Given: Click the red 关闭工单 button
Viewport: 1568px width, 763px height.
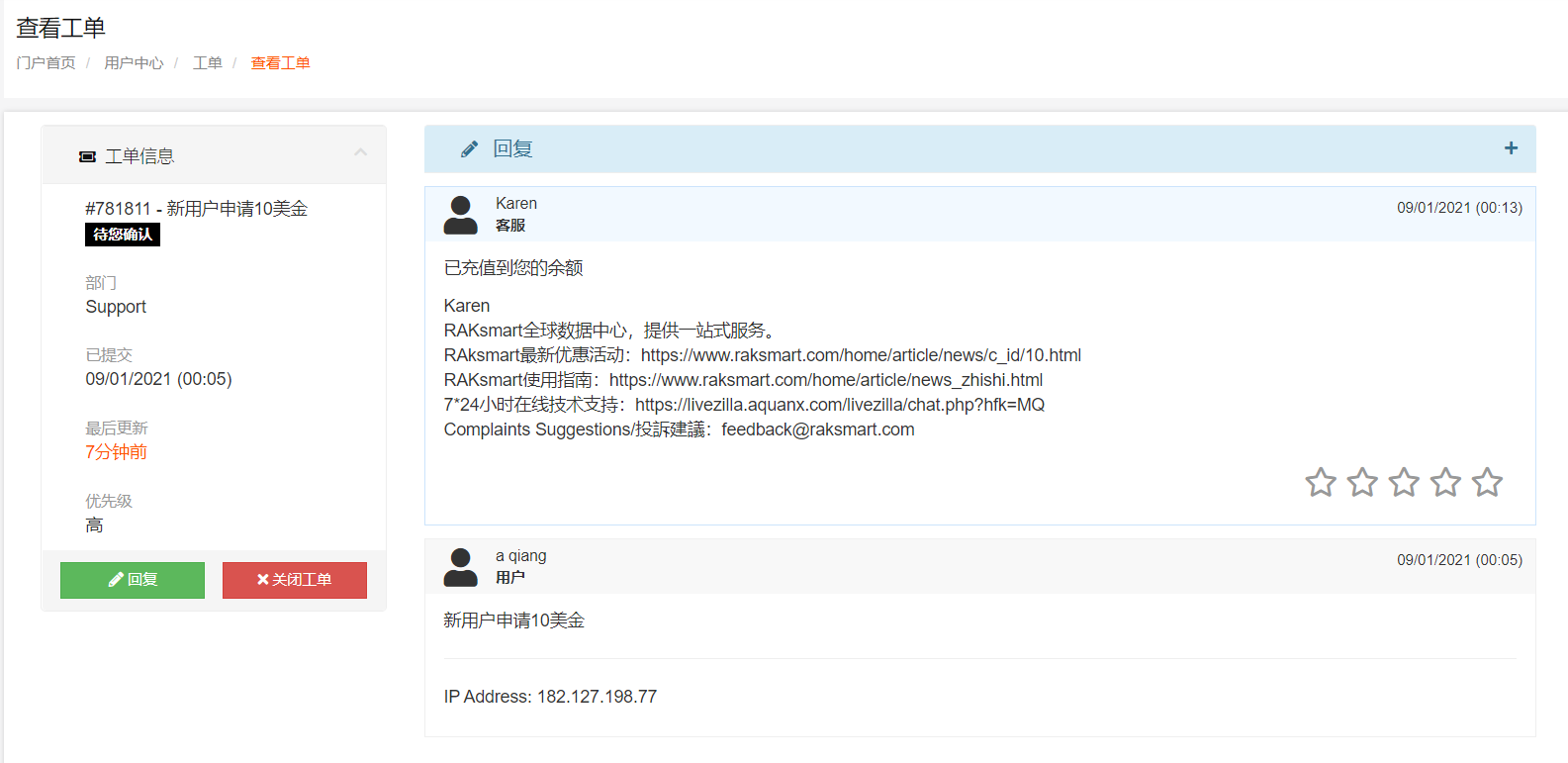Looking at the screenshot, I should [294, 580].
